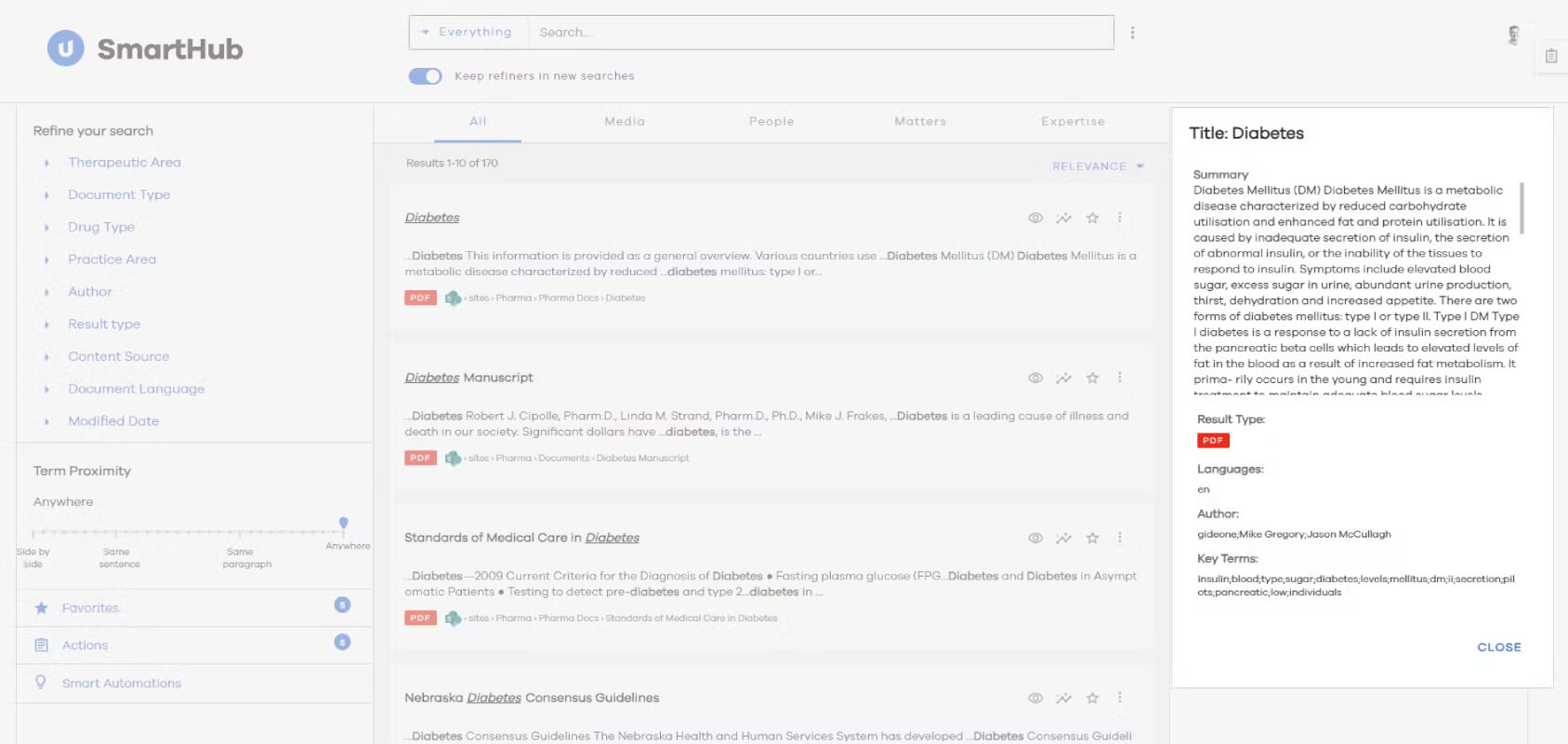Open more options for the Diabetes result
This screenshot has width=1568, height=744.
1120,218
